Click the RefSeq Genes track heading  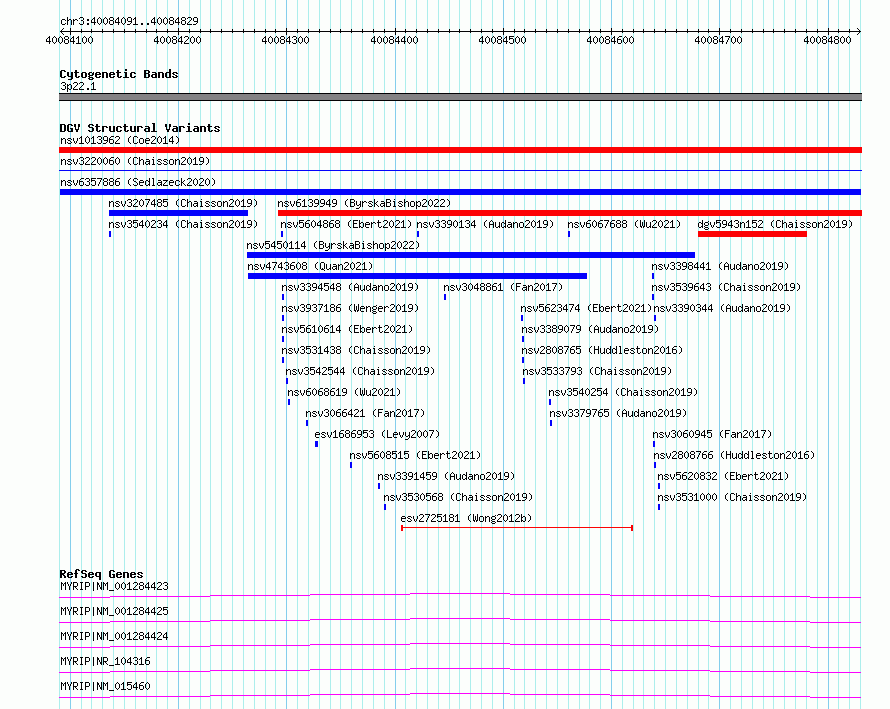pyautogui.click(x=101, y=574)
